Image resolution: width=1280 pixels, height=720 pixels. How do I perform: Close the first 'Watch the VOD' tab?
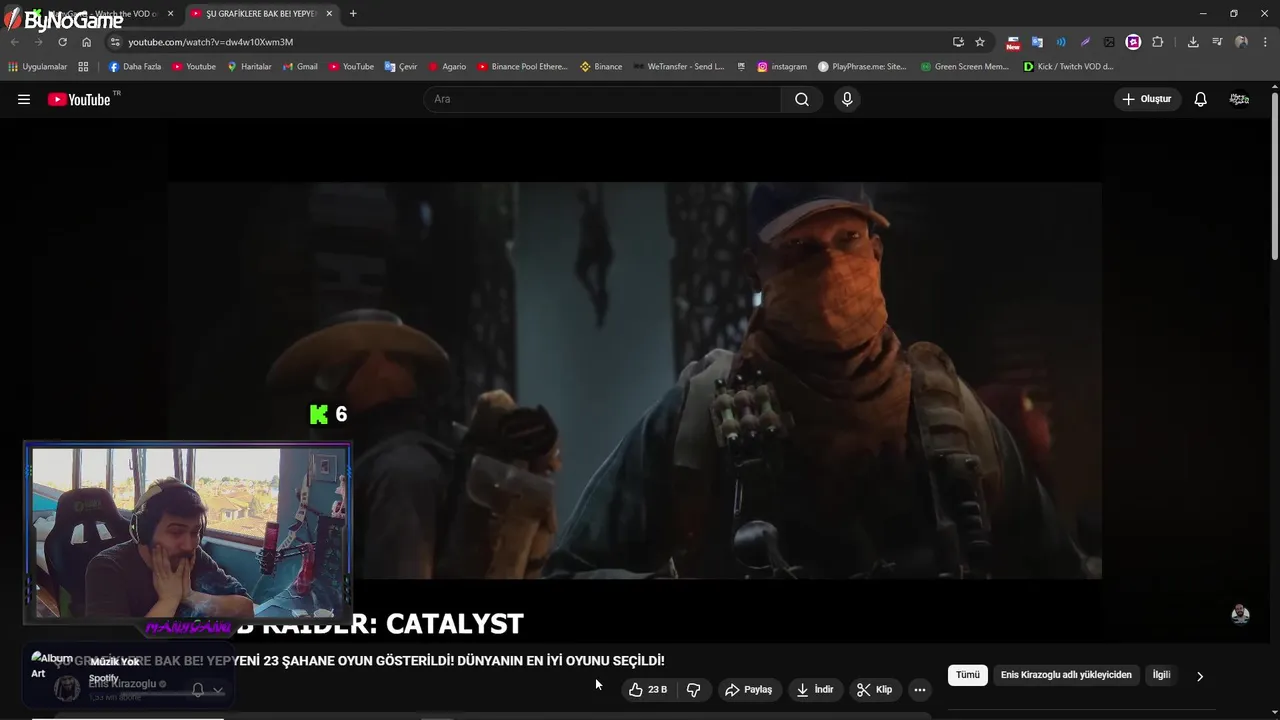[x=170, y=14]
